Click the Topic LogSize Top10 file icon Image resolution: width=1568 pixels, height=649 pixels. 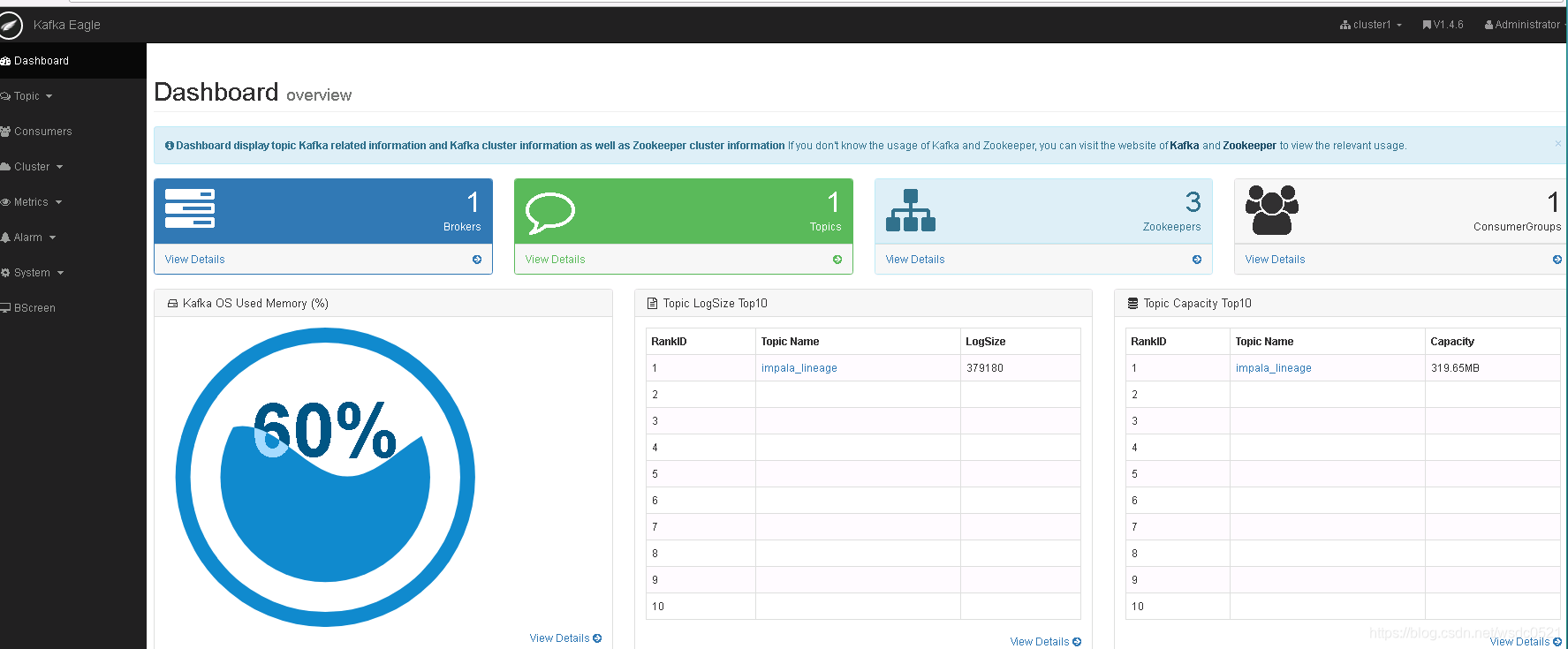653,304
